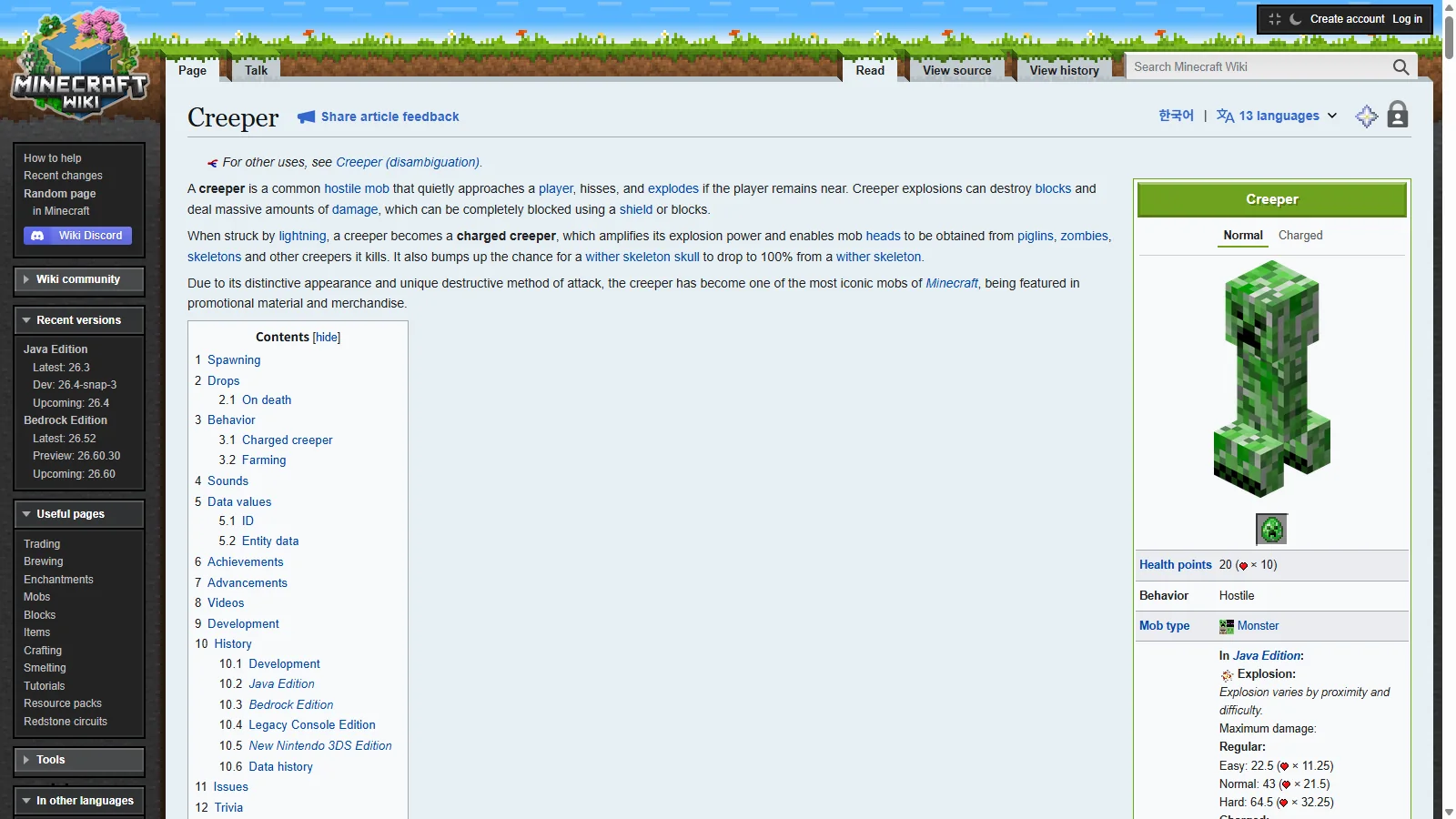Open Creeper (disambiguation) link
The height and width of the screenshot is (819, 1456).
408,162
